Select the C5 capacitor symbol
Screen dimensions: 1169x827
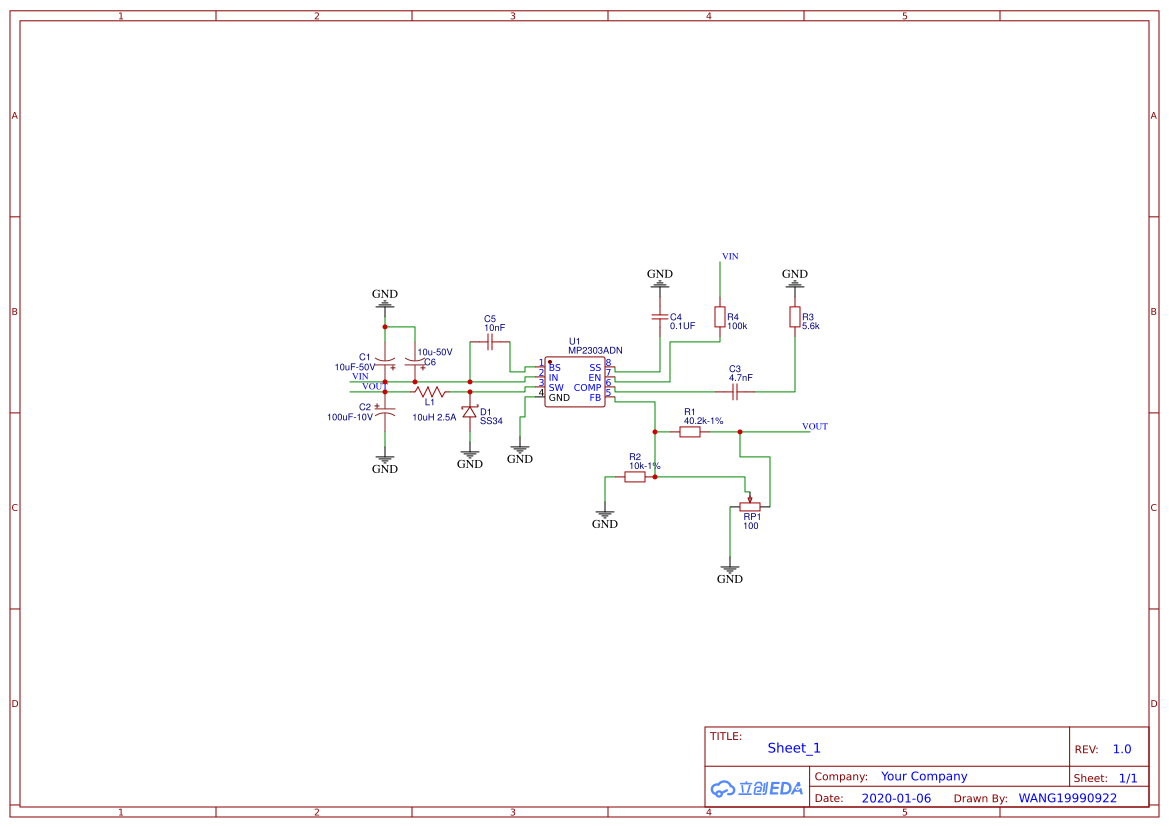click(490, 342)
